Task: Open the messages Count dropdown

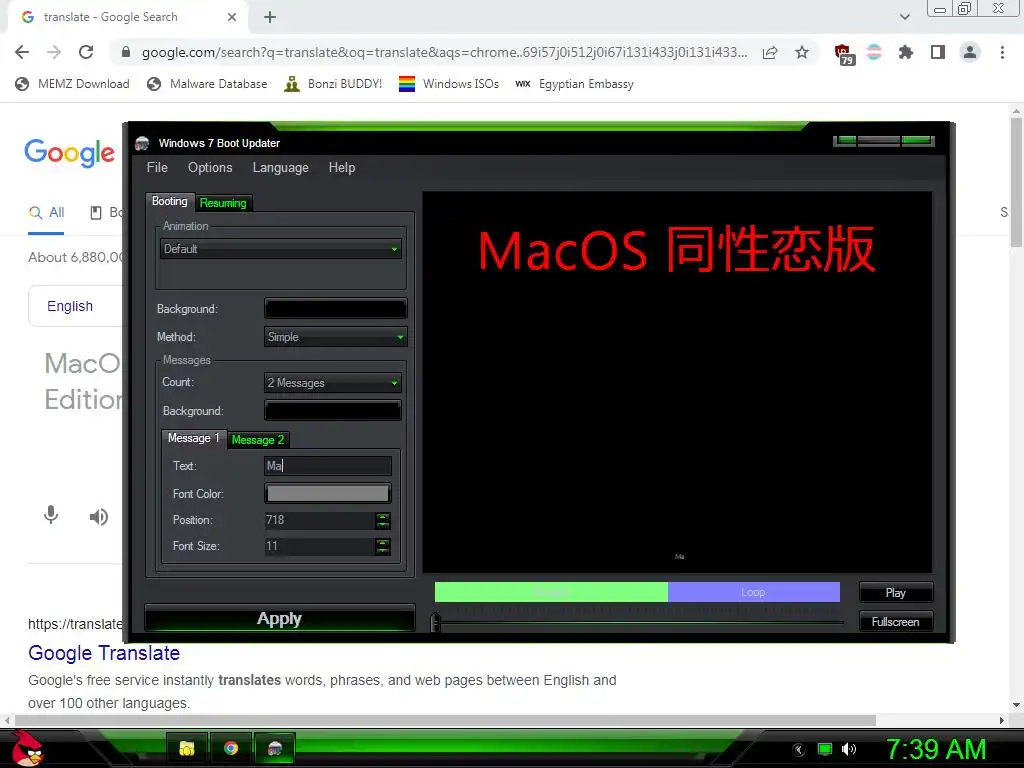Action: click(x=332, y=383)
